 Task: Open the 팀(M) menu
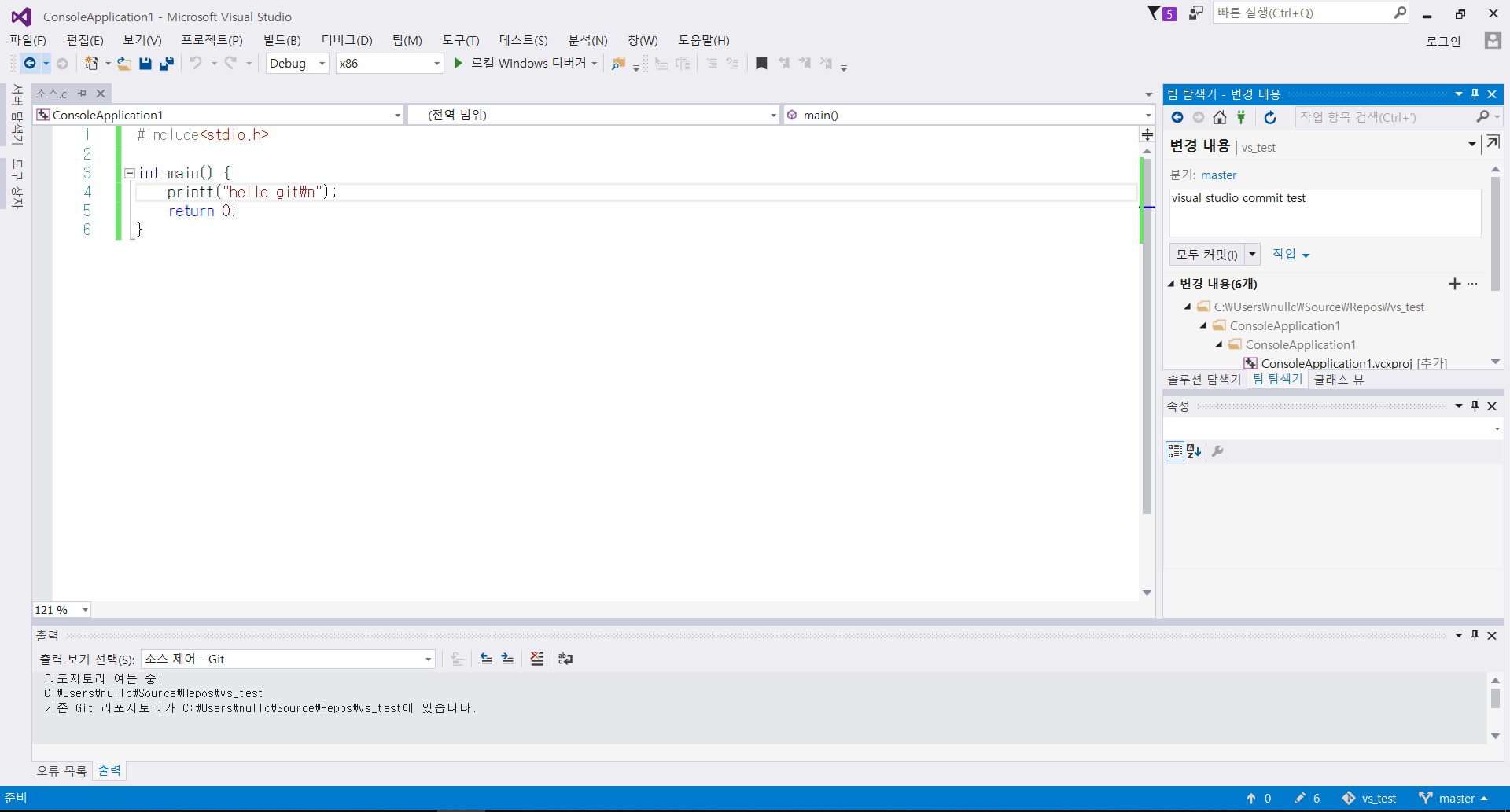point(407,40)
